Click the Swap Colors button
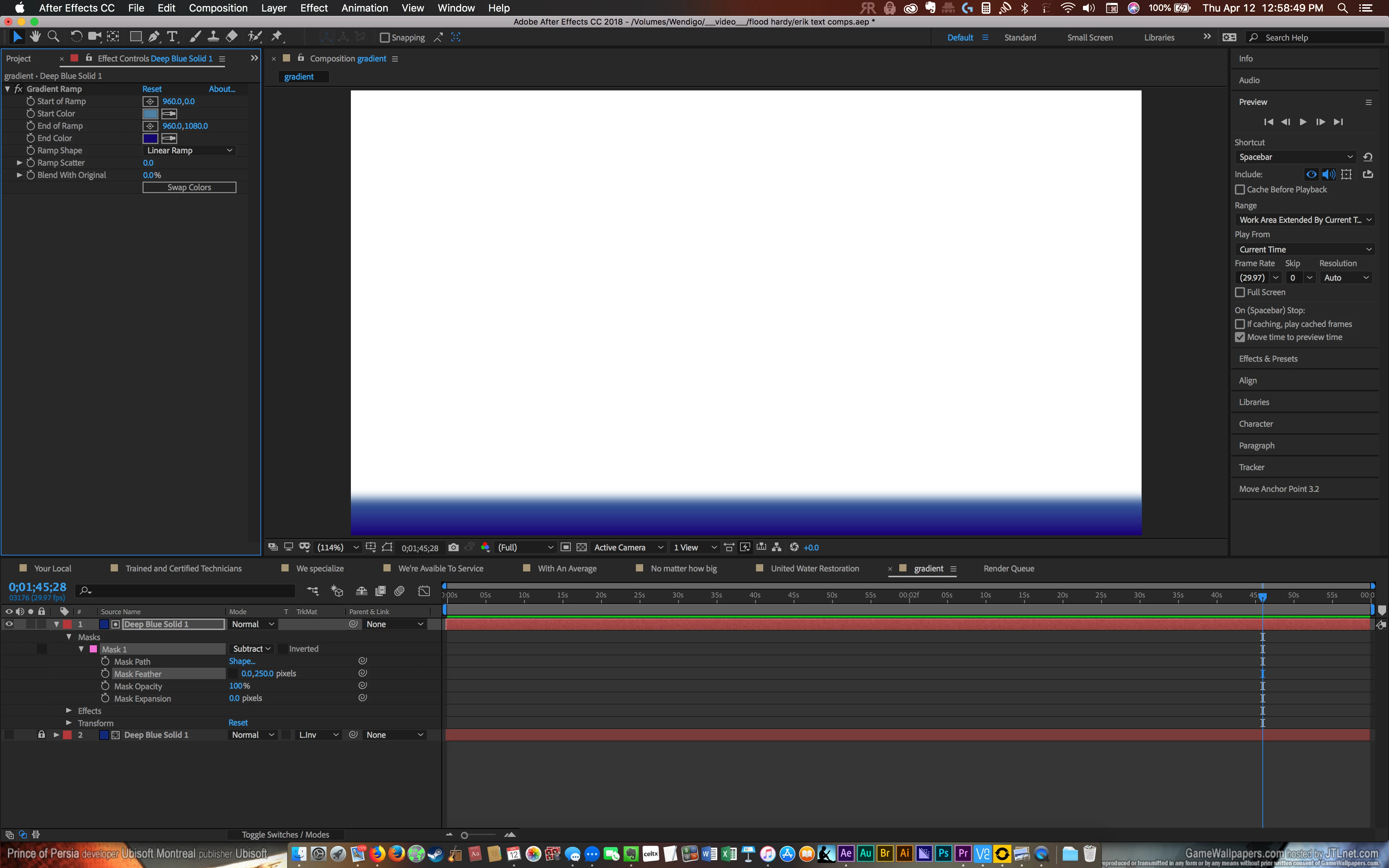The height and width of the screenshot is (868, 1389). click(x=189, y=188)
